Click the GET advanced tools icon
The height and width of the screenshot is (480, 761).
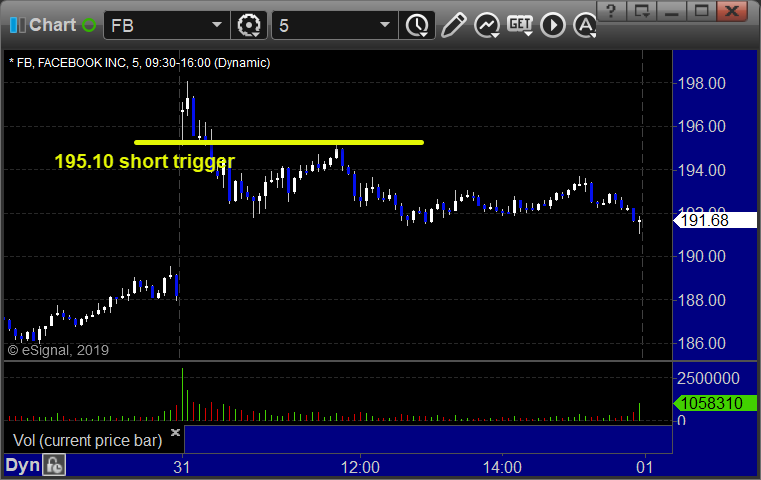click(x=520, y=25)
